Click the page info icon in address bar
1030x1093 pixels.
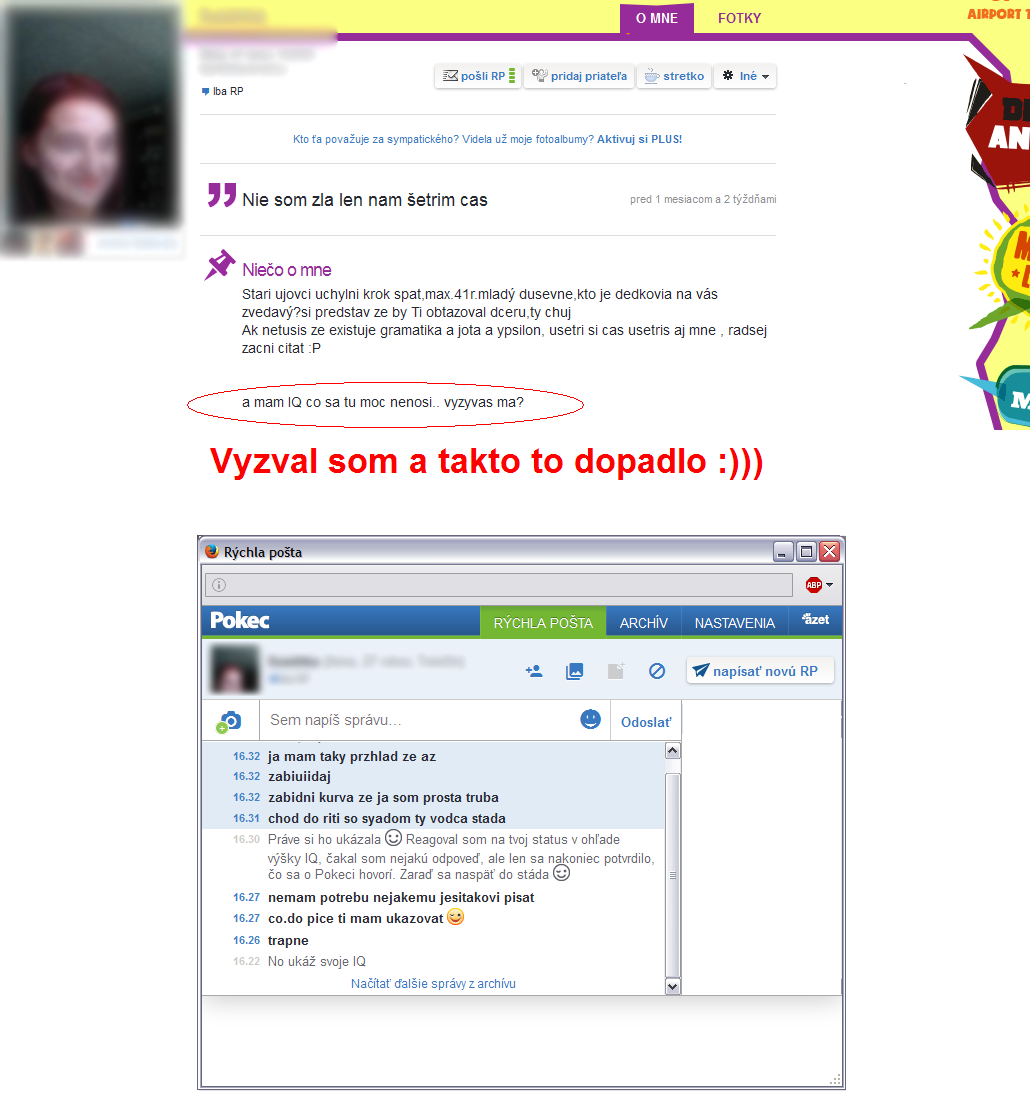point(219,585)
